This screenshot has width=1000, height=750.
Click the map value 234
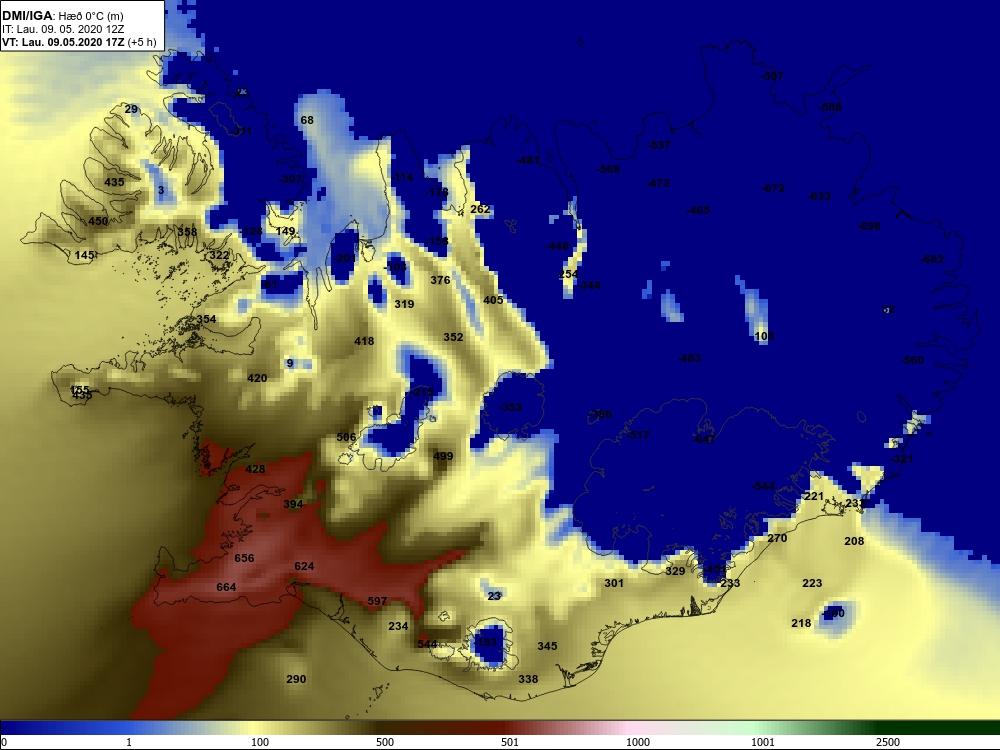point(398,626)
